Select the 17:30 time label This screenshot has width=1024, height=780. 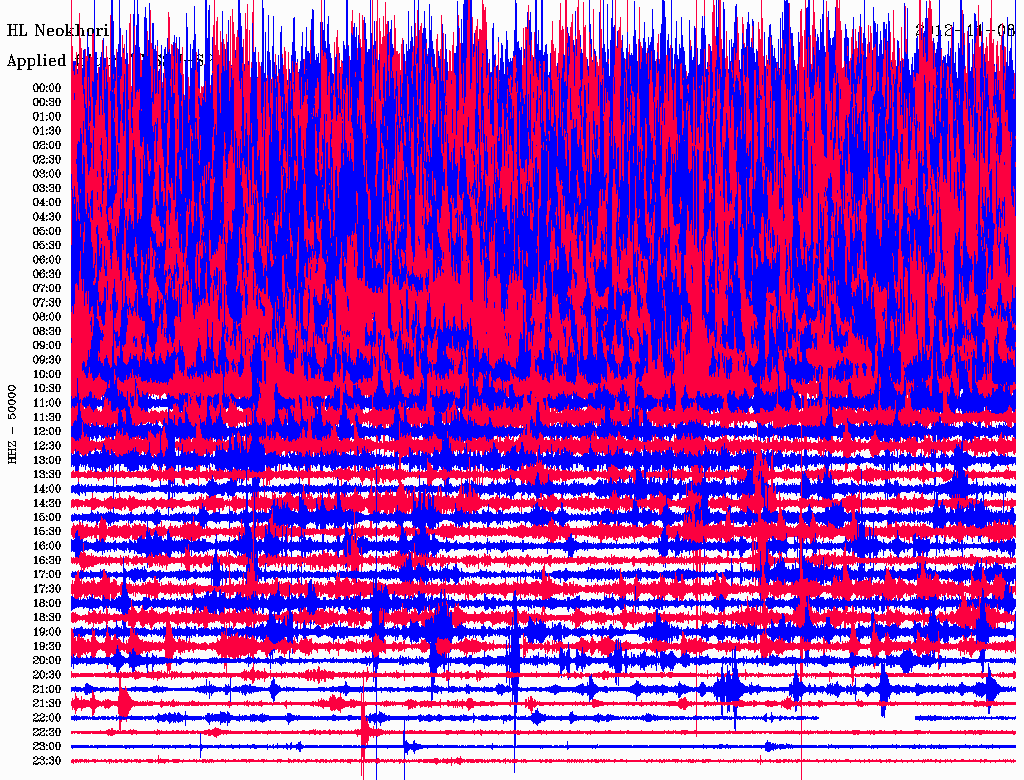click(47, 589)
